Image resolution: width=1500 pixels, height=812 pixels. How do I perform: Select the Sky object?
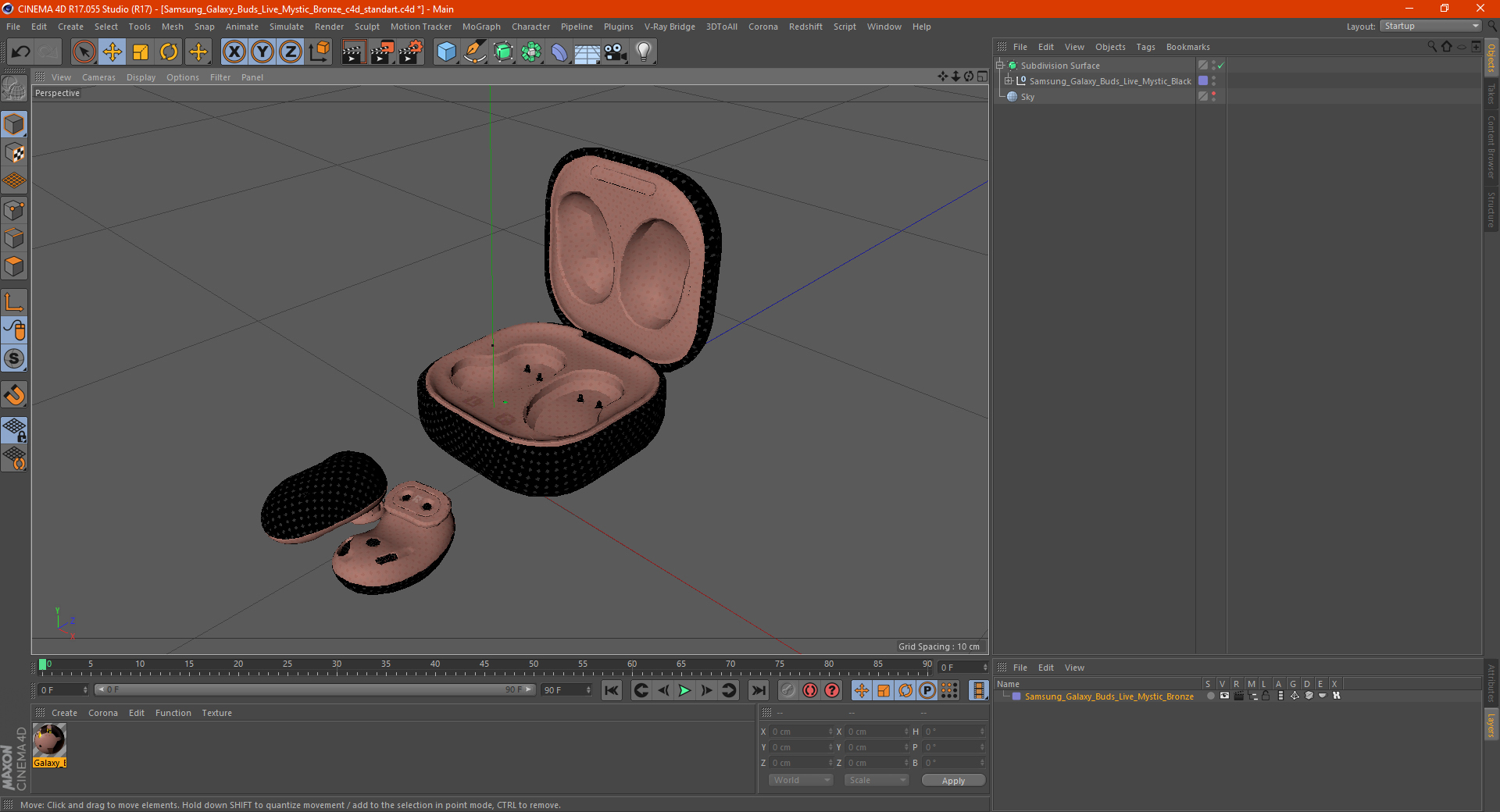click(1027, 97)
